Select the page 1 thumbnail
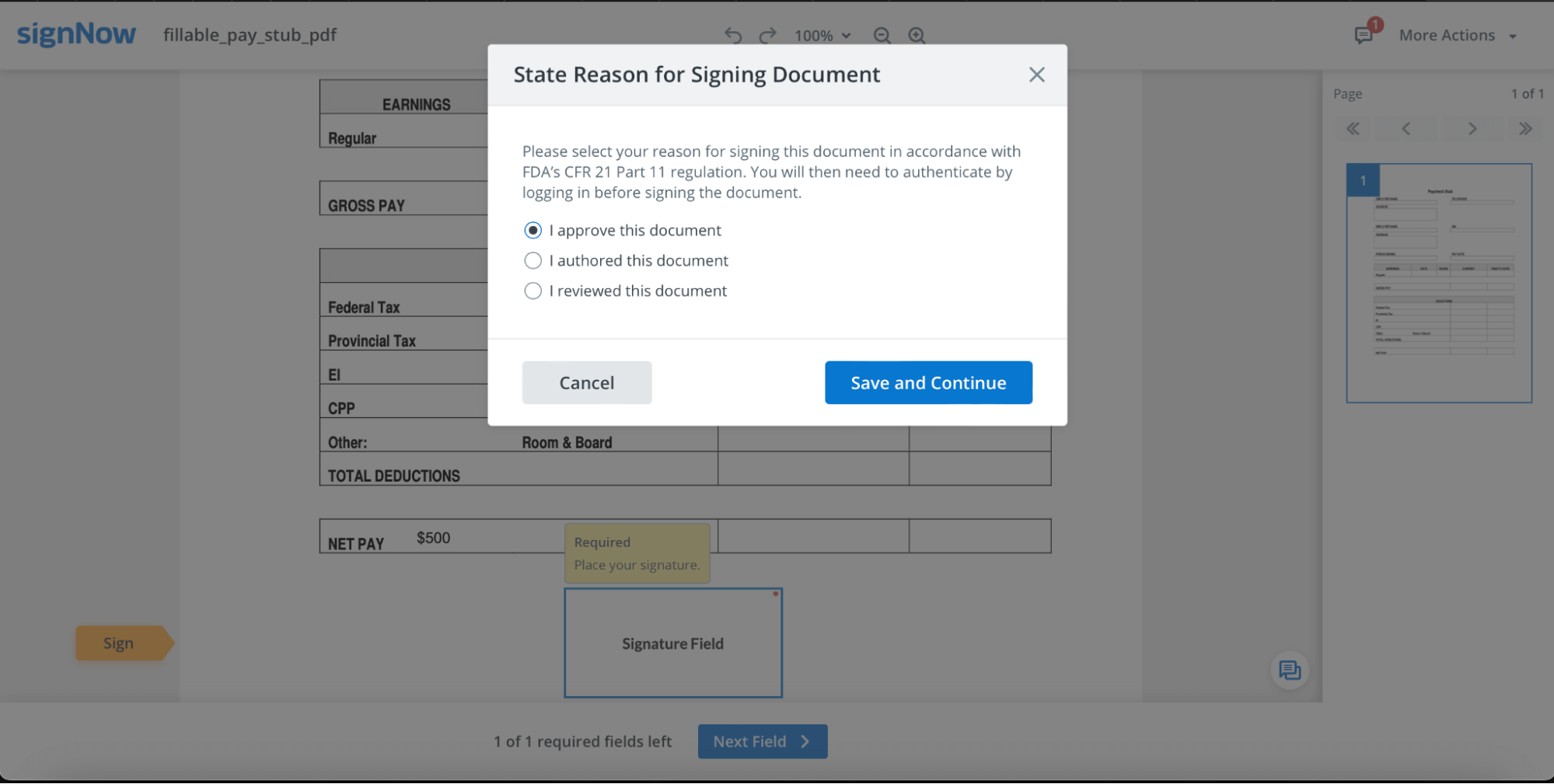1554x784 pixels. click(x=1438, y=283)
